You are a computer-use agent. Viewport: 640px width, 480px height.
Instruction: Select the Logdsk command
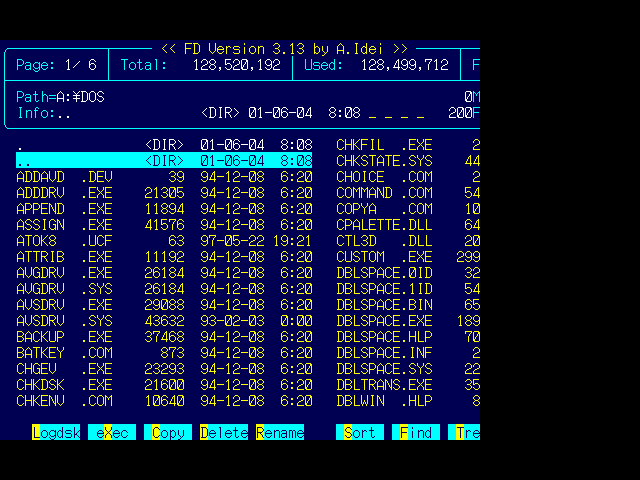click(x=56, y=432)
